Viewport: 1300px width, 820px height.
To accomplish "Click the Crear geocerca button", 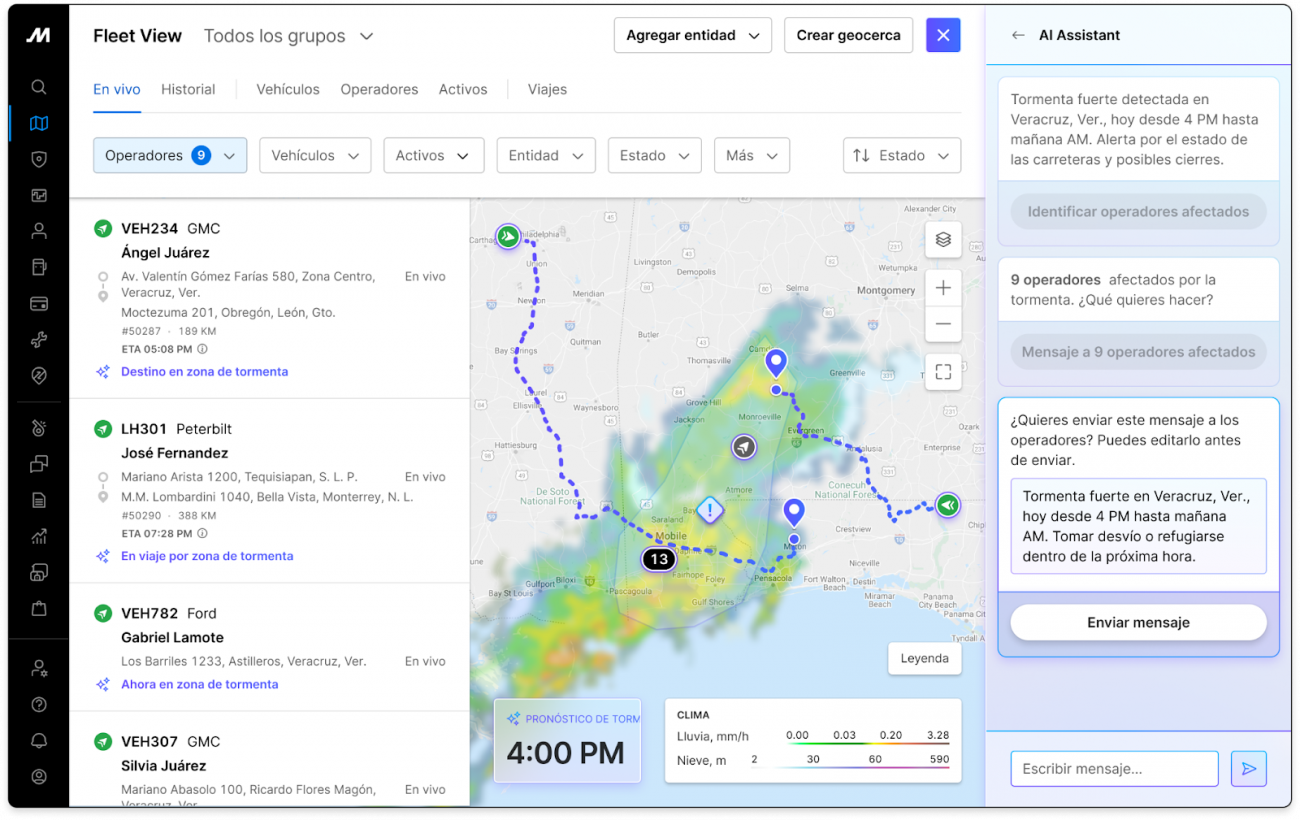I will (x=848, y=35).
